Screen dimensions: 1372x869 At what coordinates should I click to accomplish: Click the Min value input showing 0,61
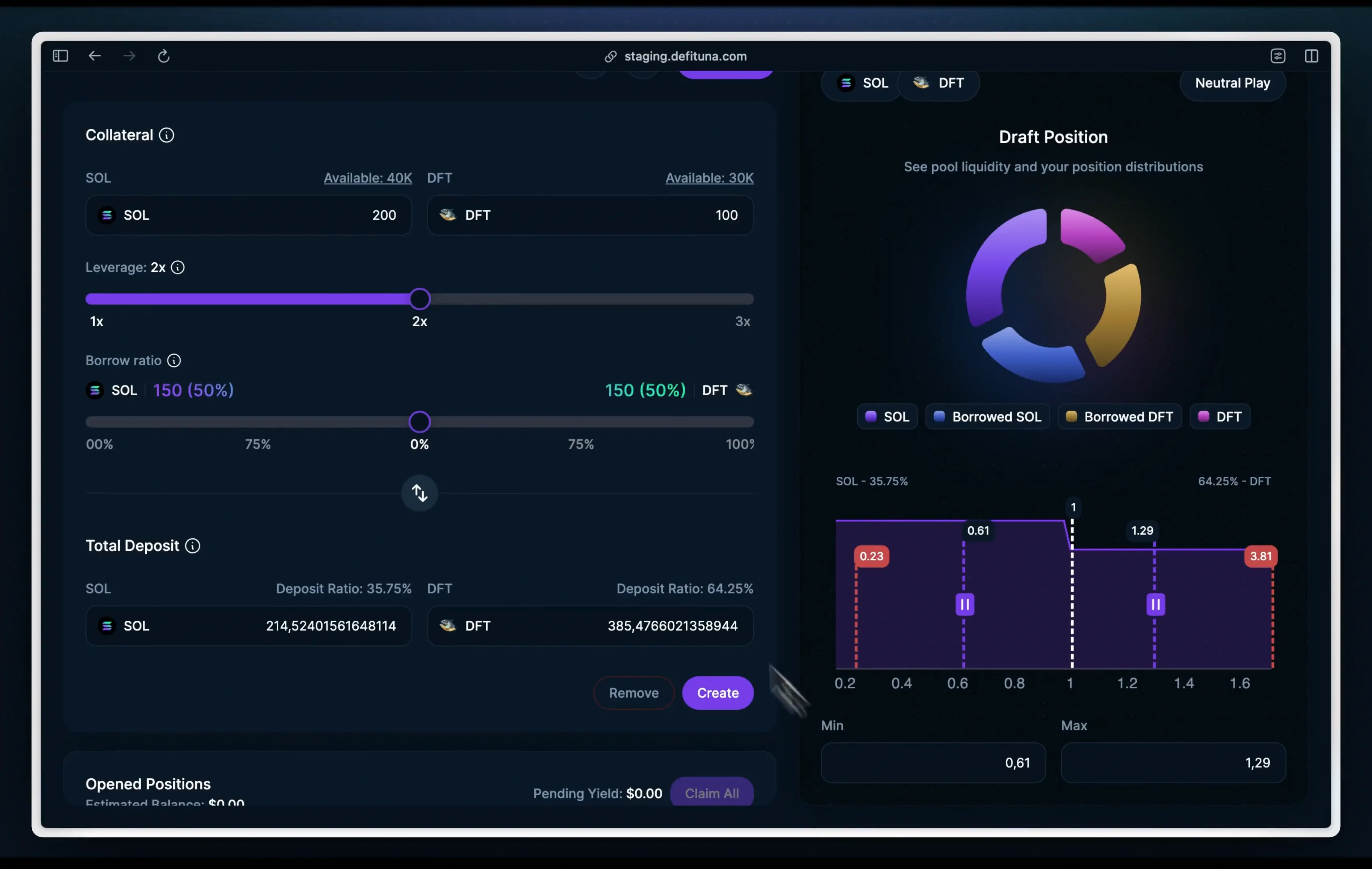933,763
